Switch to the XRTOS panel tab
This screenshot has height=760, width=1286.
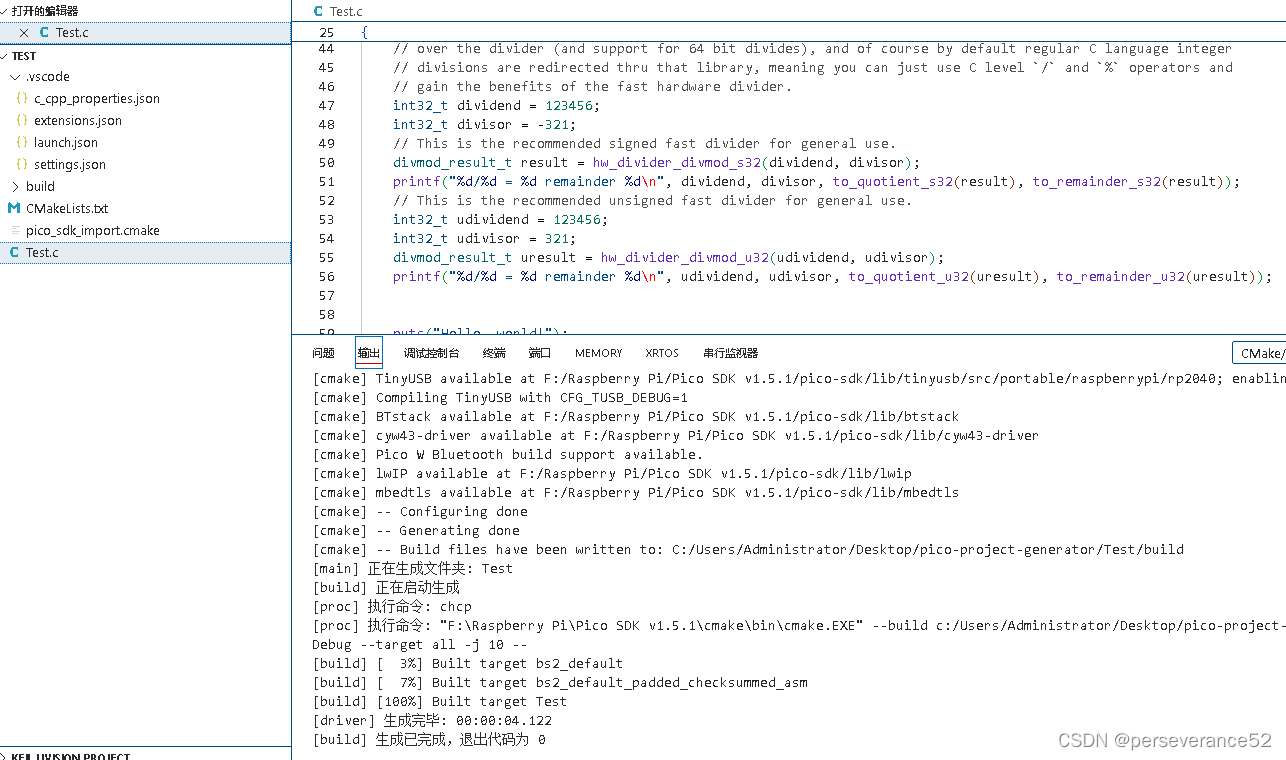tap(662, 353)
